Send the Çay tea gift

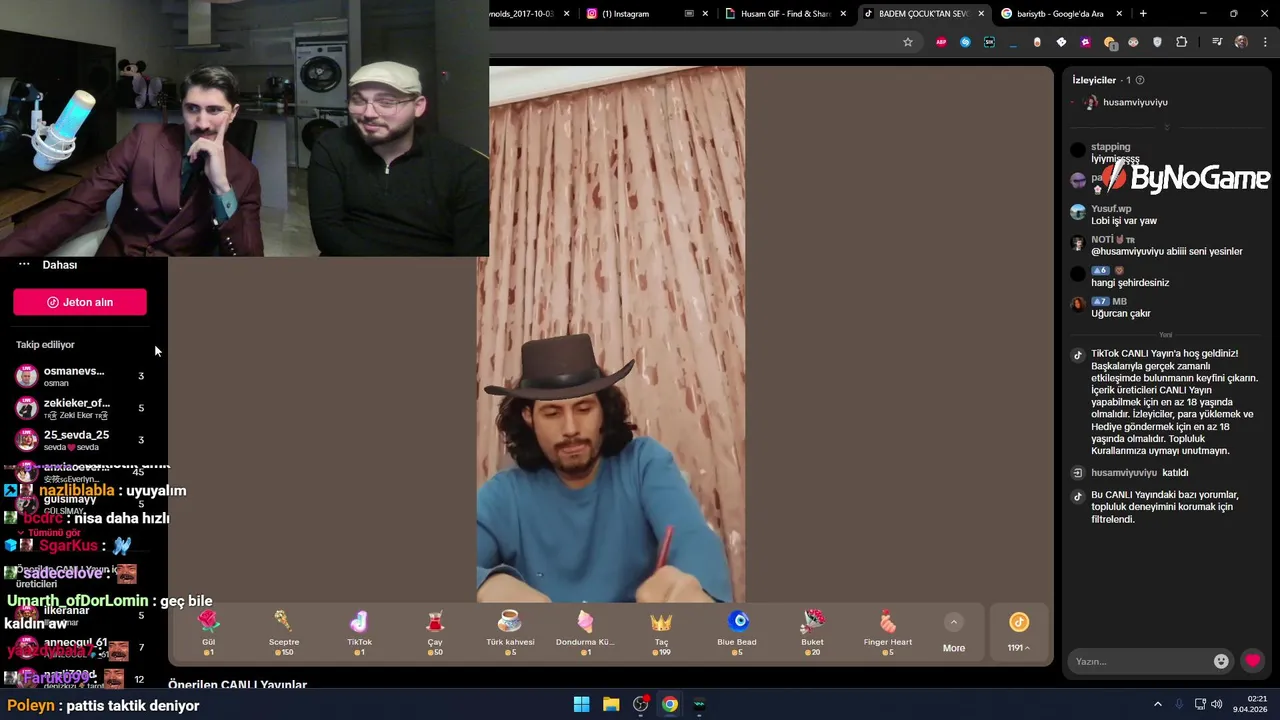(435, 632)
